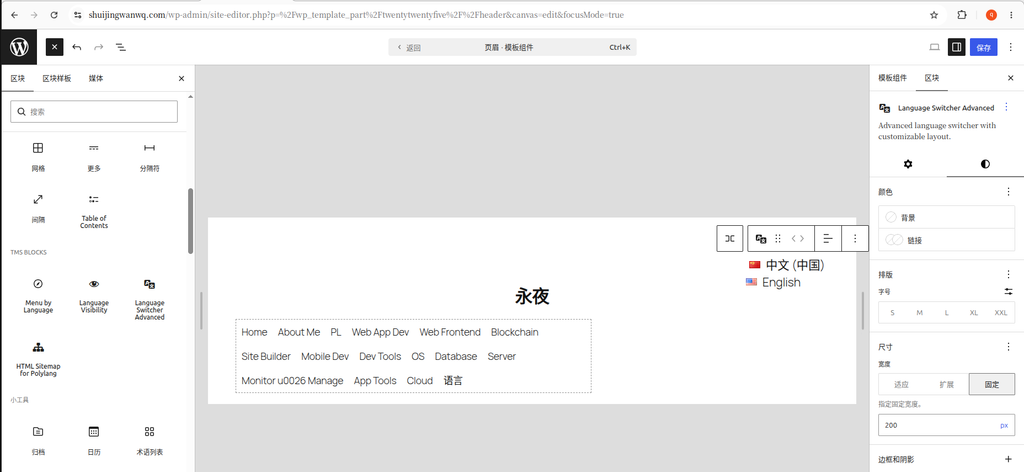1024x472 pixels.
Task: Click the Database navigation item
Action: point(456,356)
